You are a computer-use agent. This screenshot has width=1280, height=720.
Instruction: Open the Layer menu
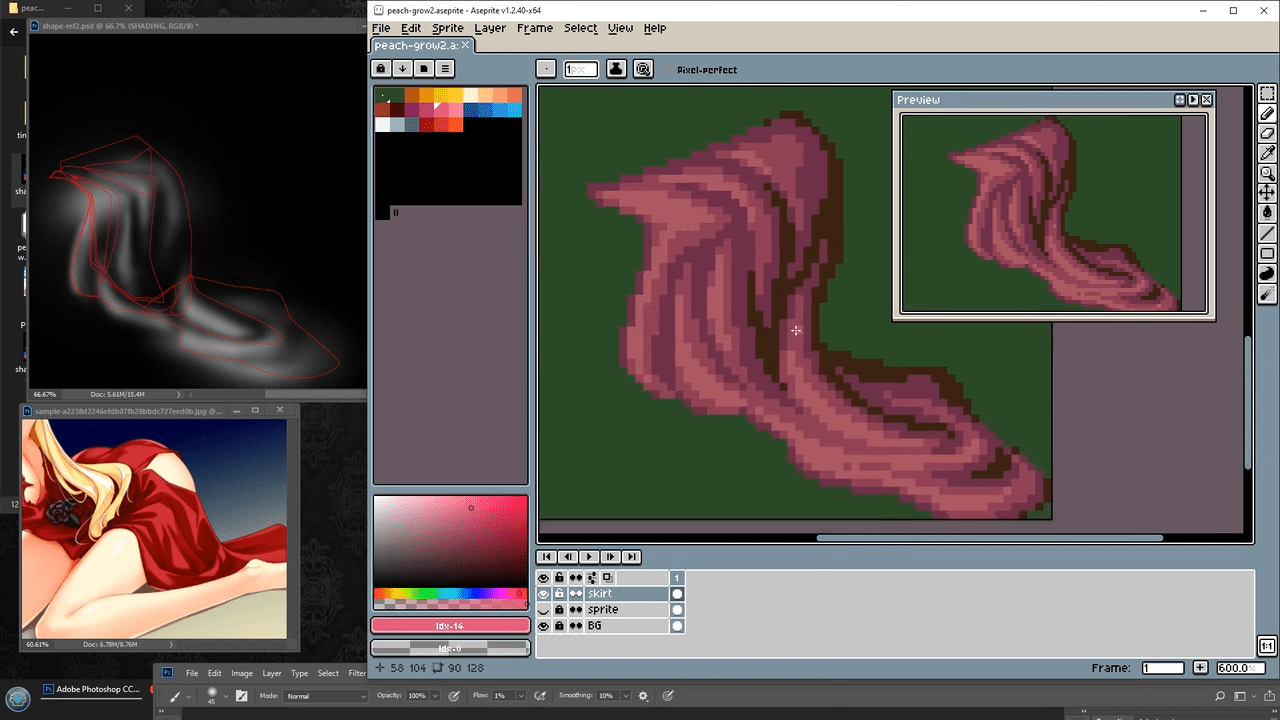[489, 28]
